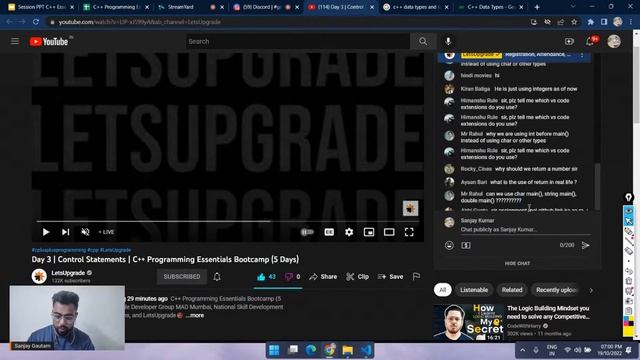Open the YouTube account avatar menu
Image resolution: width=640 pixels, height=360 pixels.
614,41
